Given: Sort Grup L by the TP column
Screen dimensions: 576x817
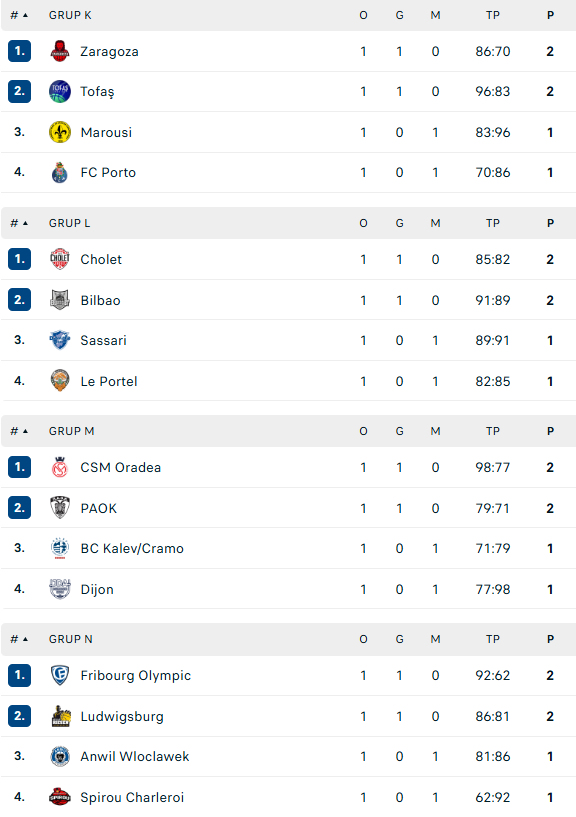Looking at the screenshot, I should (493, 223).
